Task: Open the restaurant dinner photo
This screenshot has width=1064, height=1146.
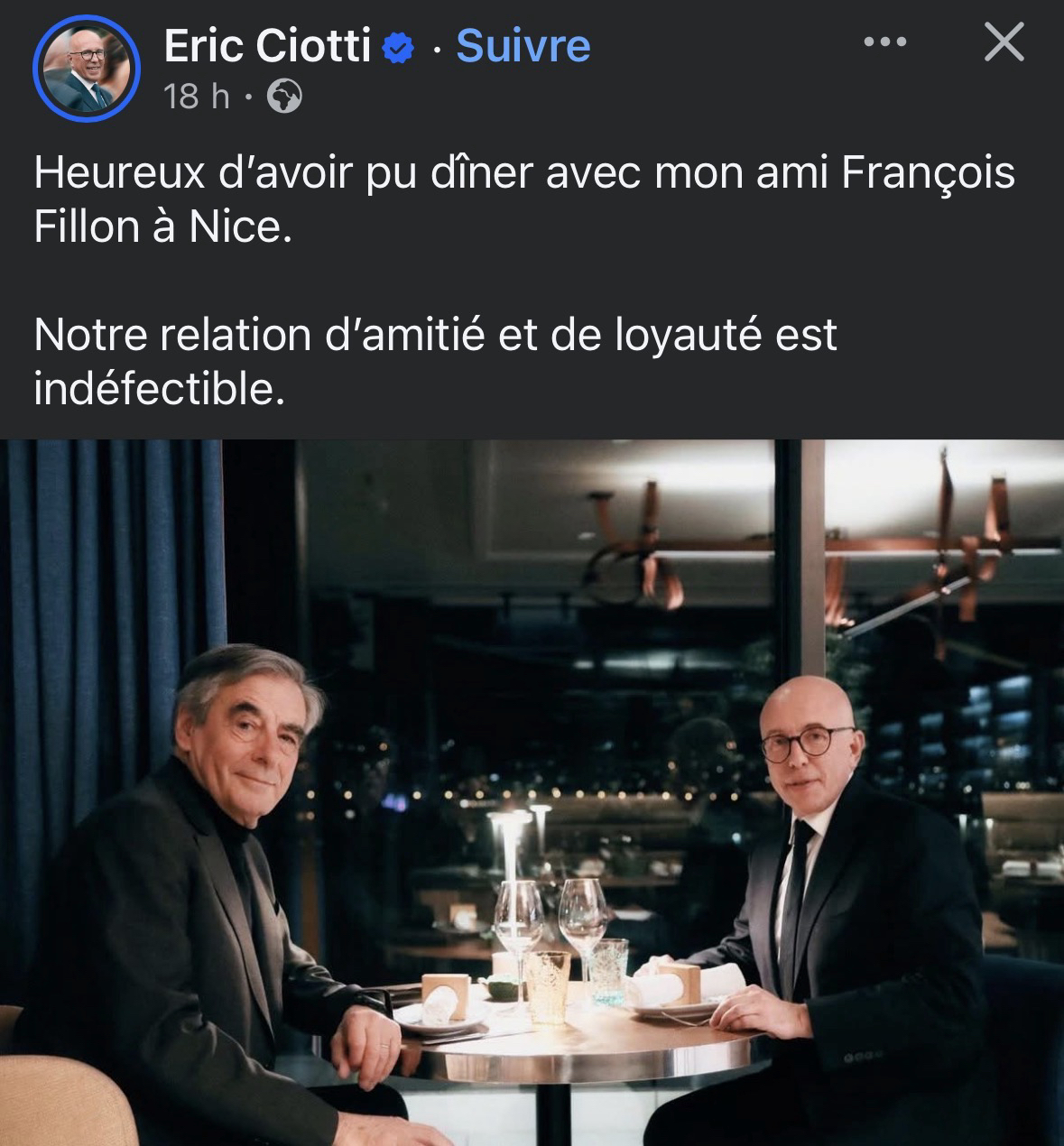Action: (532, 792)
